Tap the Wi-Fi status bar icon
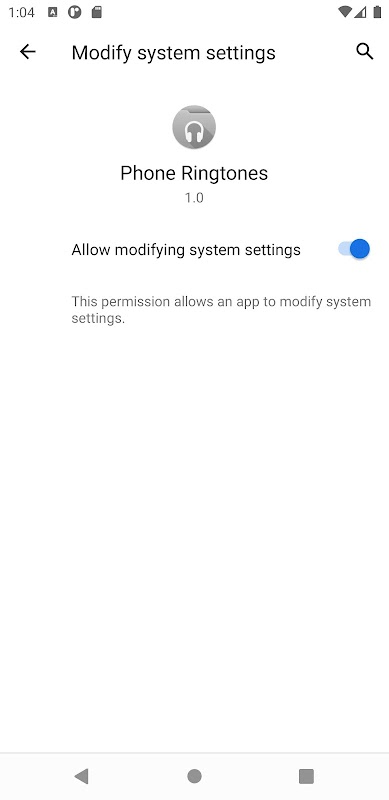The height and width of the screenshot is (800, 389). [x=345, y=12]
